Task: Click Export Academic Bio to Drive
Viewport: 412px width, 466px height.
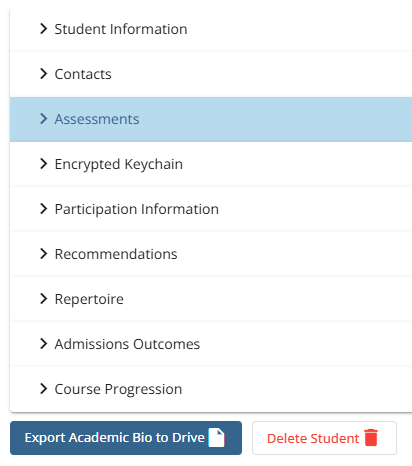Action: (x=126, y=438)
